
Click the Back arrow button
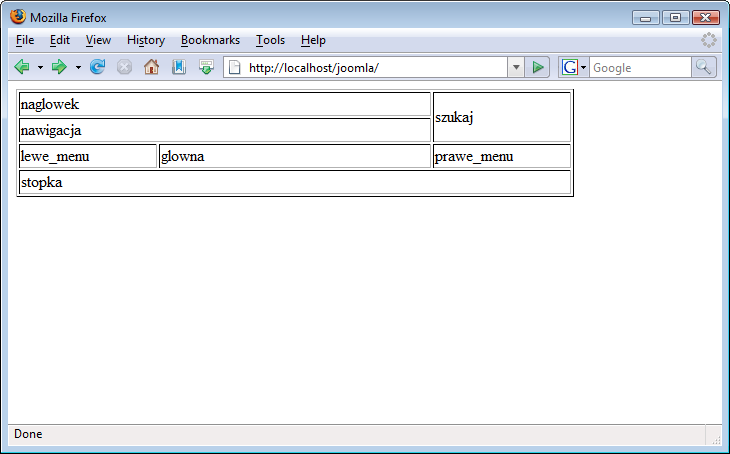(21, 67)
